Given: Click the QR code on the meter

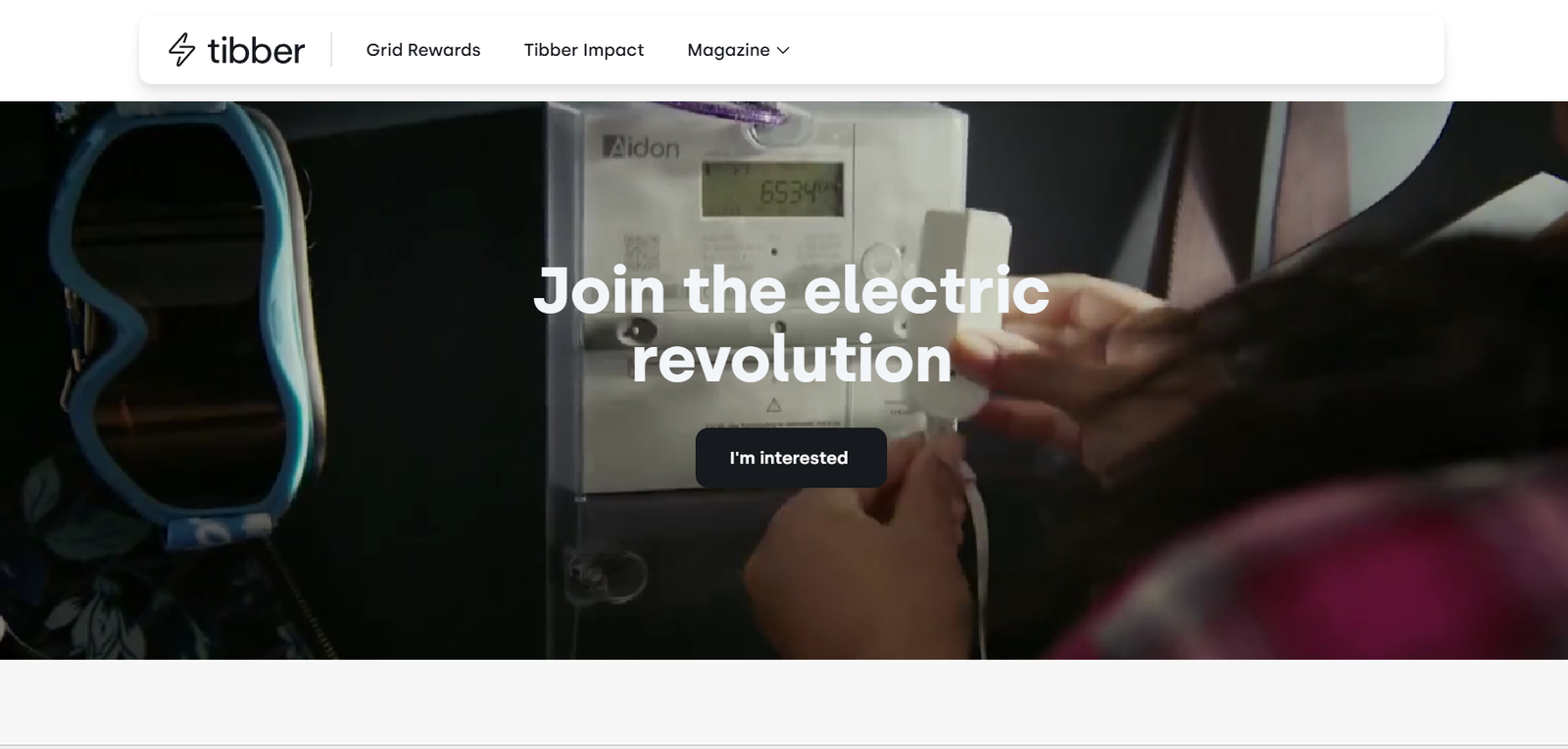Looking at the screenshot, I should pos(642,252).
